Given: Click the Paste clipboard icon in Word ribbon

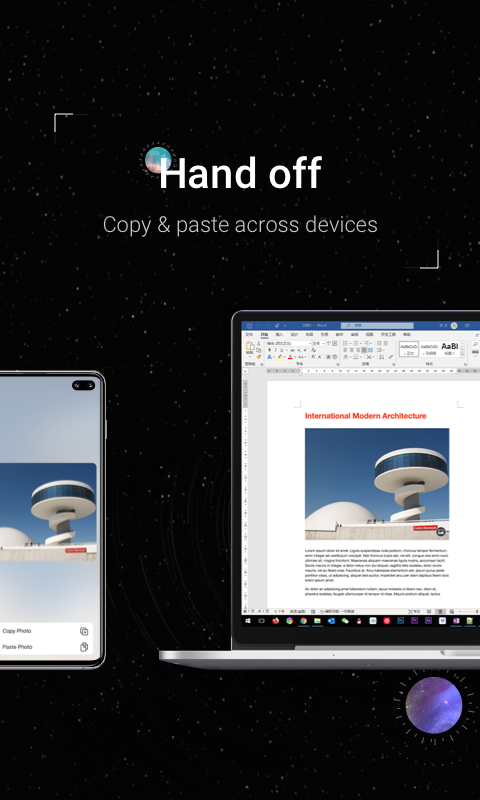Looking at the screenshot, I should 250,345.
